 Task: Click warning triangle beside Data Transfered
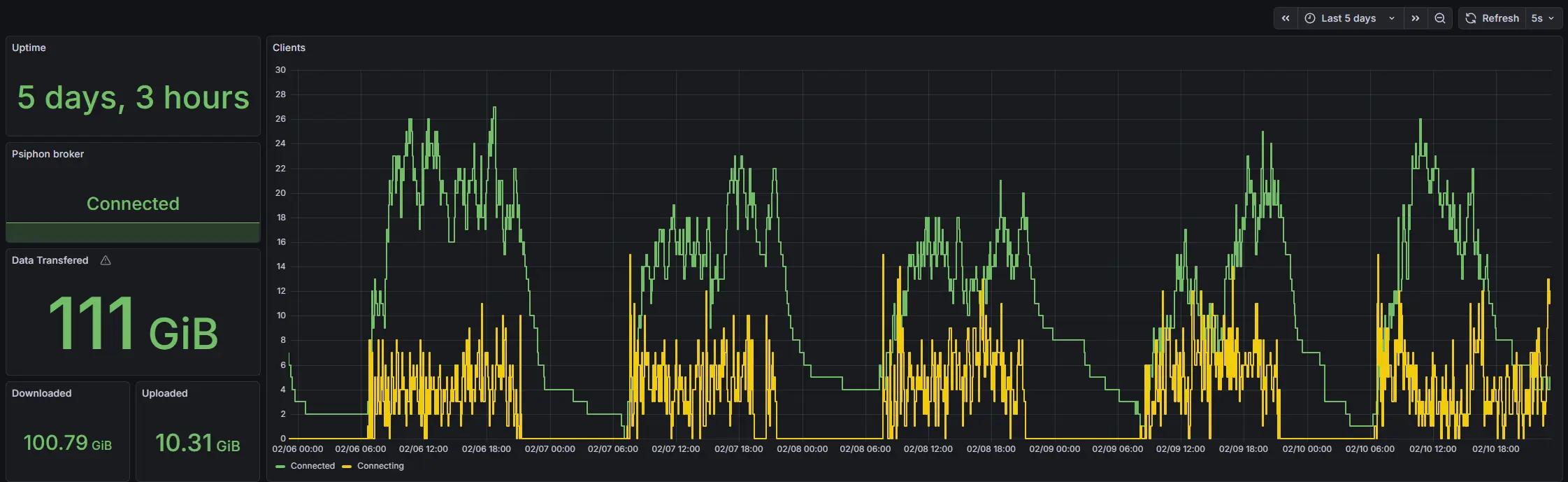click(106, 260)
